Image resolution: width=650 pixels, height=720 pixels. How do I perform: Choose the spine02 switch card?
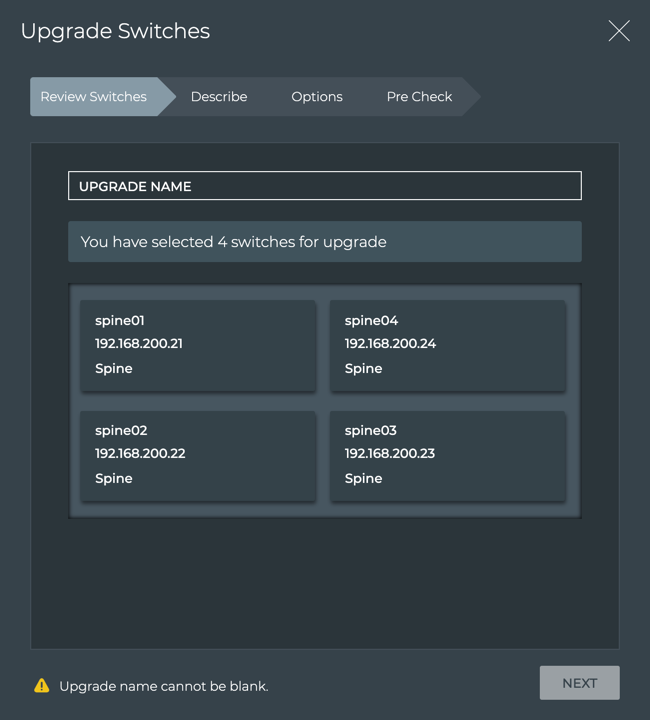point(198,455)
